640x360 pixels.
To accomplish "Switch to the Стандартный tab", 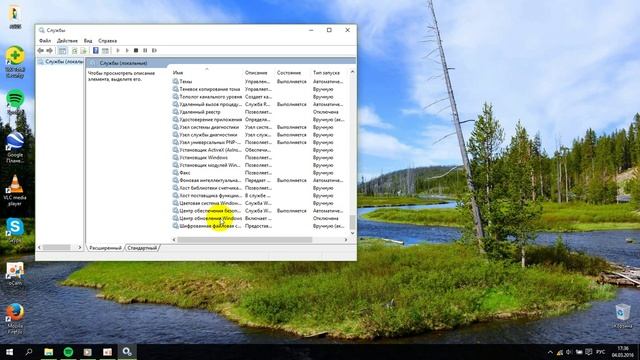I will (x=142, y=248).
